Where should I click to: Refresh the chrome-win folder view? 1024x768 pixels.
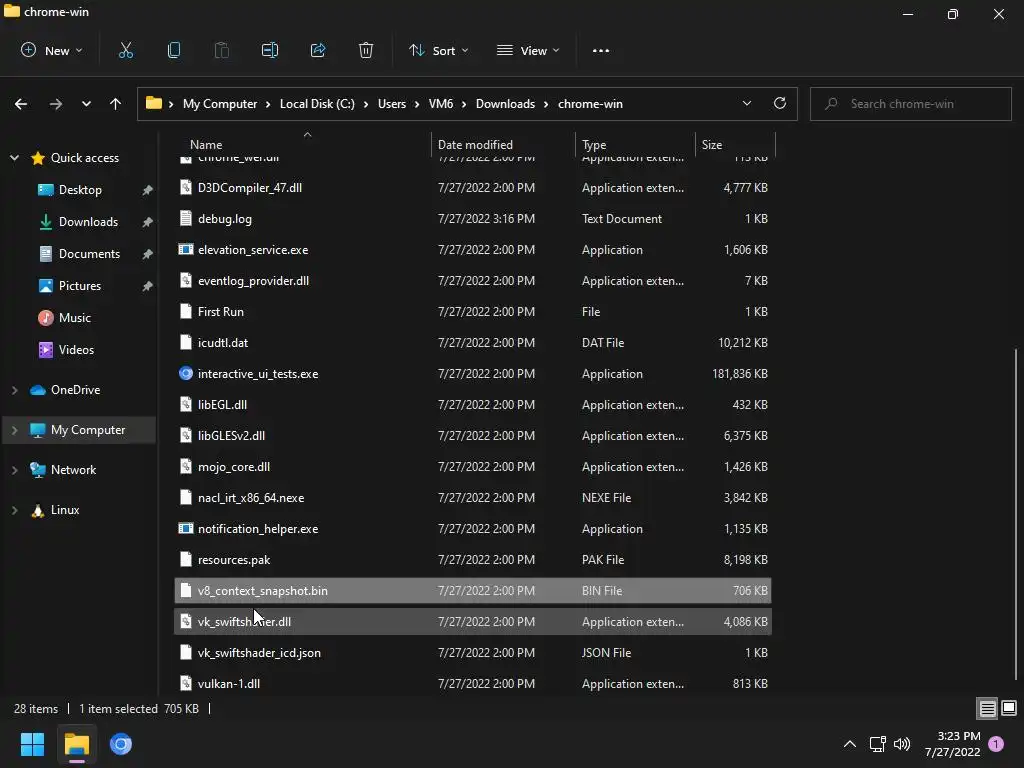click(780, 103)
